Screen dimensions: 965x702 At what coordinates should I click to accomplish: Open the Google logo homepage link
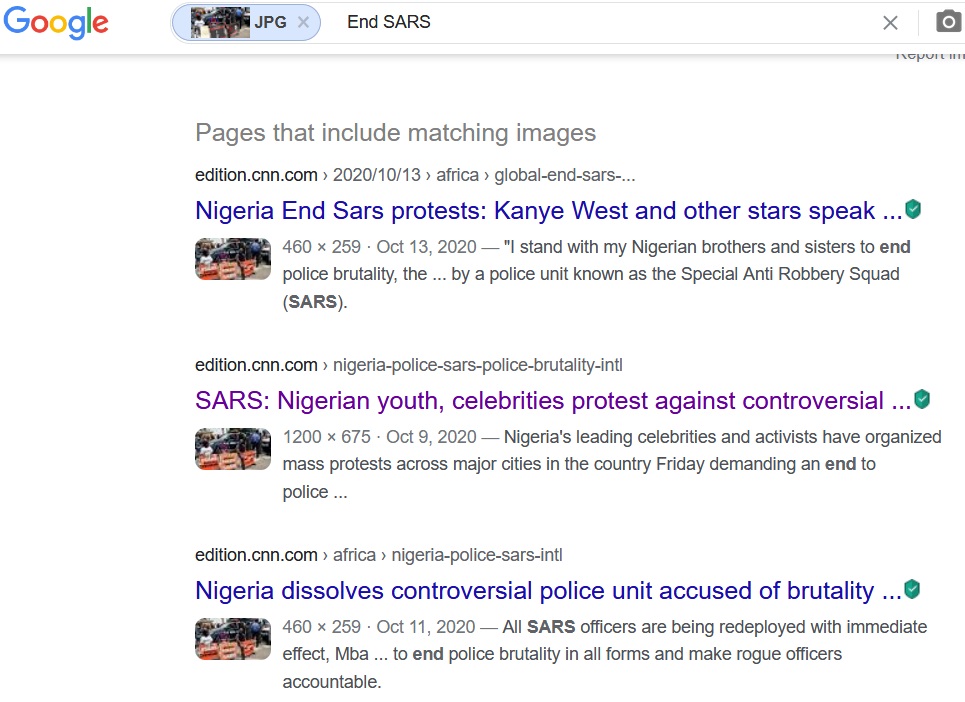coord(56,23)
